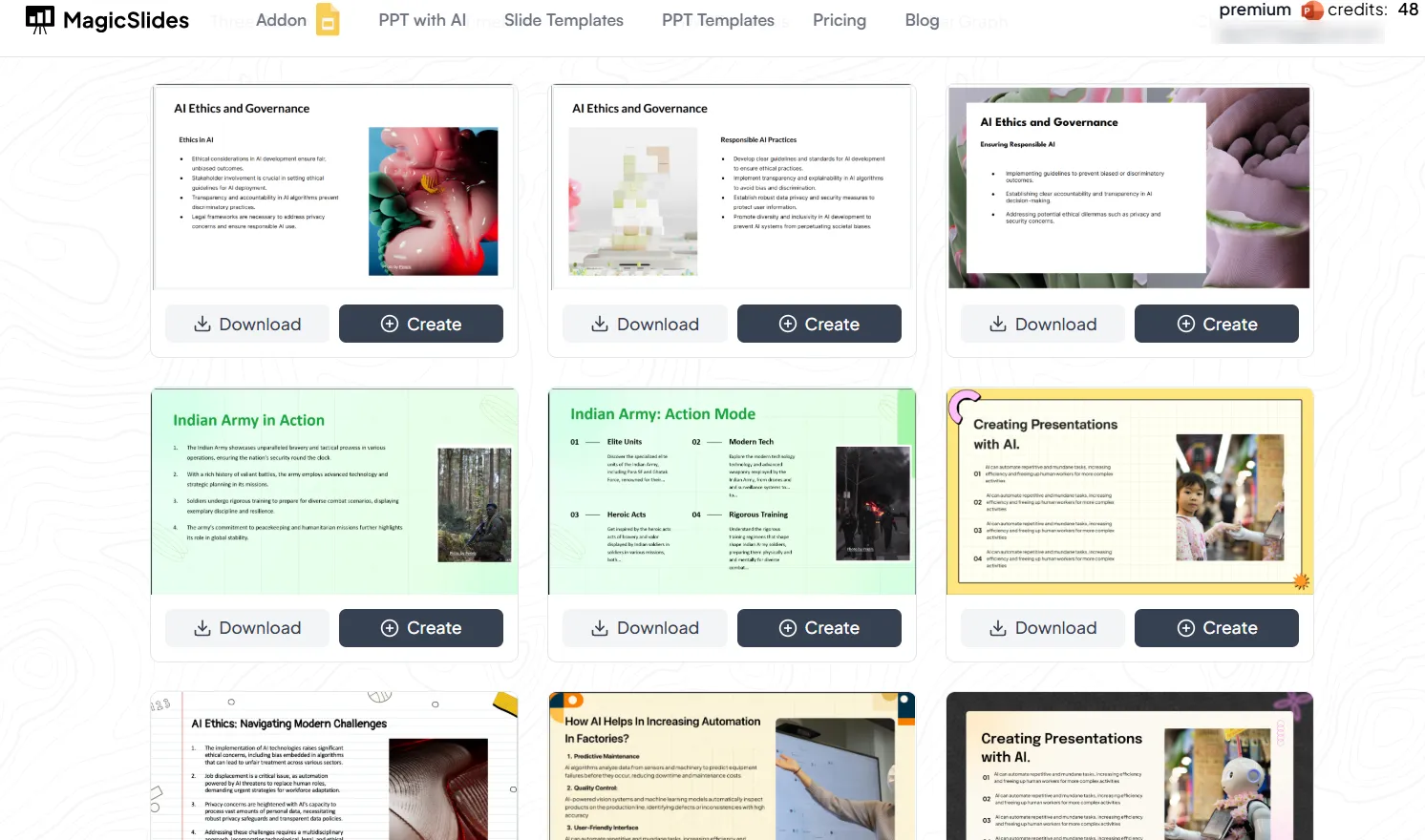1425x840 pixels.
Task: Create from the "Ethics in AI" slide
Action: point(421,324)
